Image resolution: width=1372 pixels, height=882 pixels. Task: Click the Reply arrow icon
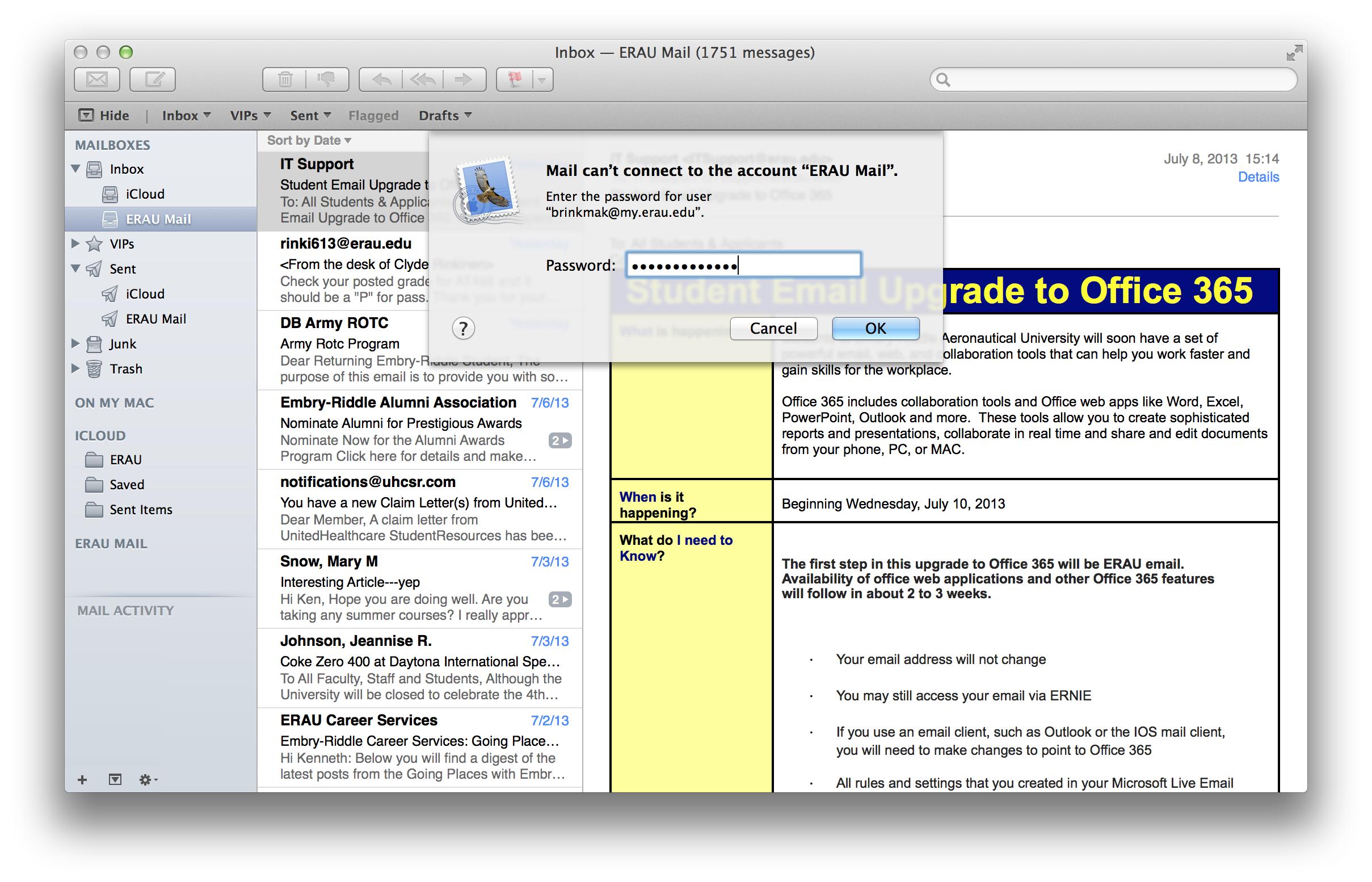[381, 79]
